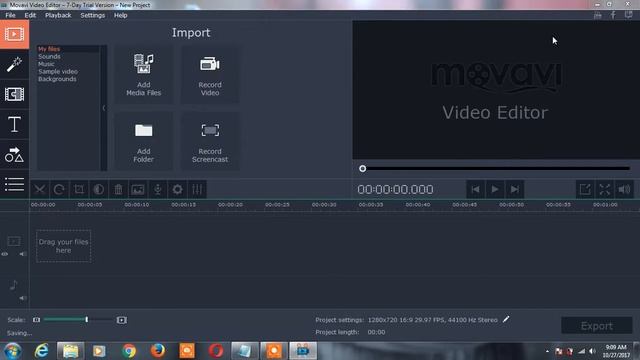Click the timeline zoom scale slider

(x=78, y=320)
